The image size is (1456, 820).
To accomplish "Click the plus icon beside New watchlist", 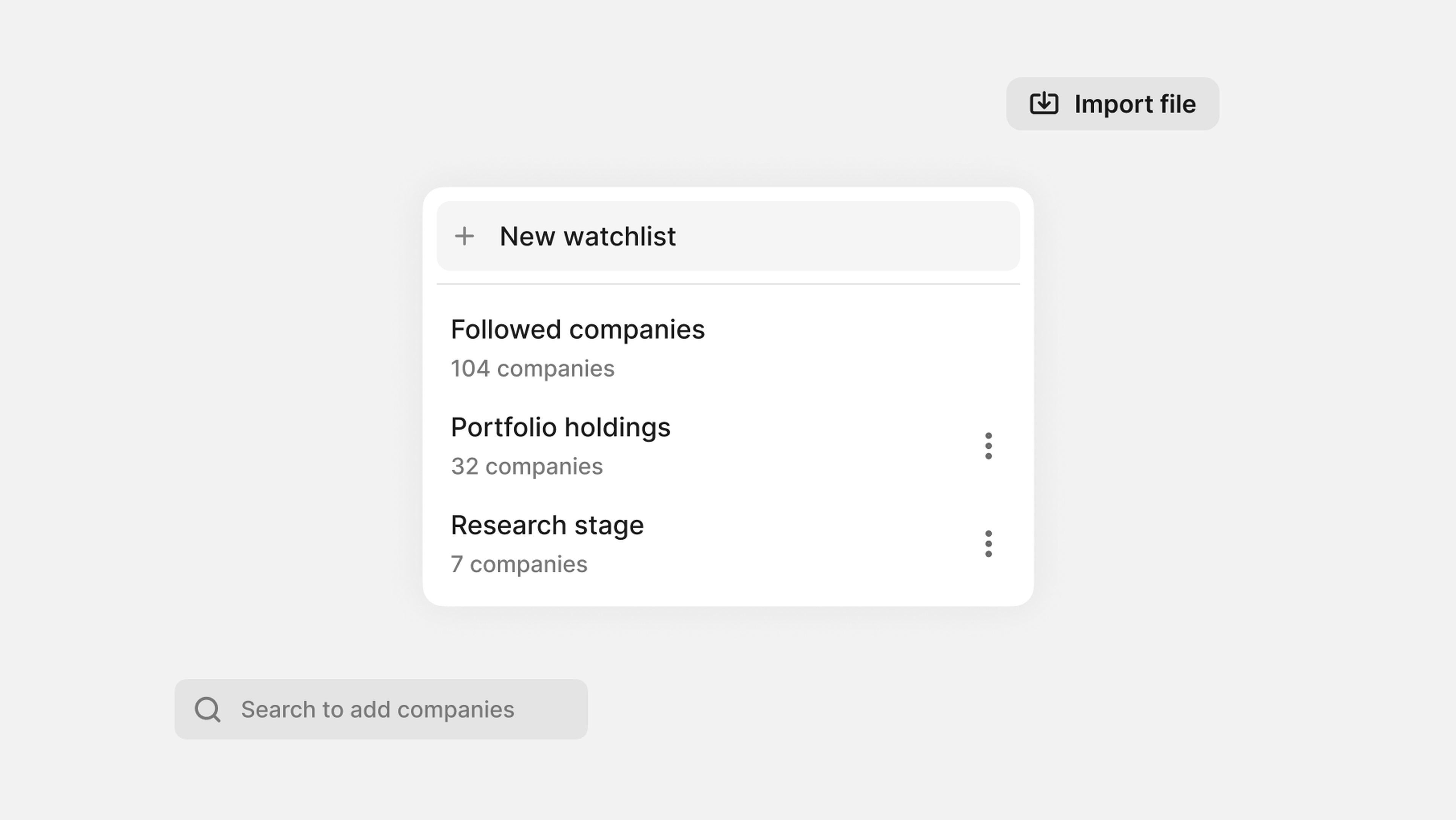I will point(464,236).
